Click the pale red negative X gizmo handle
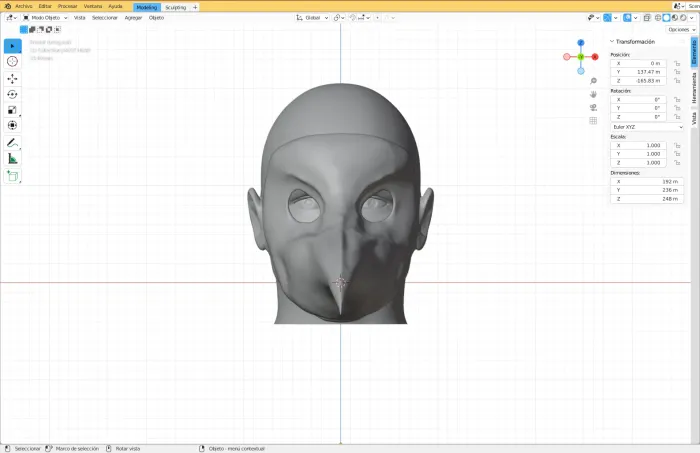The width and height of the screenshot is (700, 453). pyautogui.click(x=567, y=57)
